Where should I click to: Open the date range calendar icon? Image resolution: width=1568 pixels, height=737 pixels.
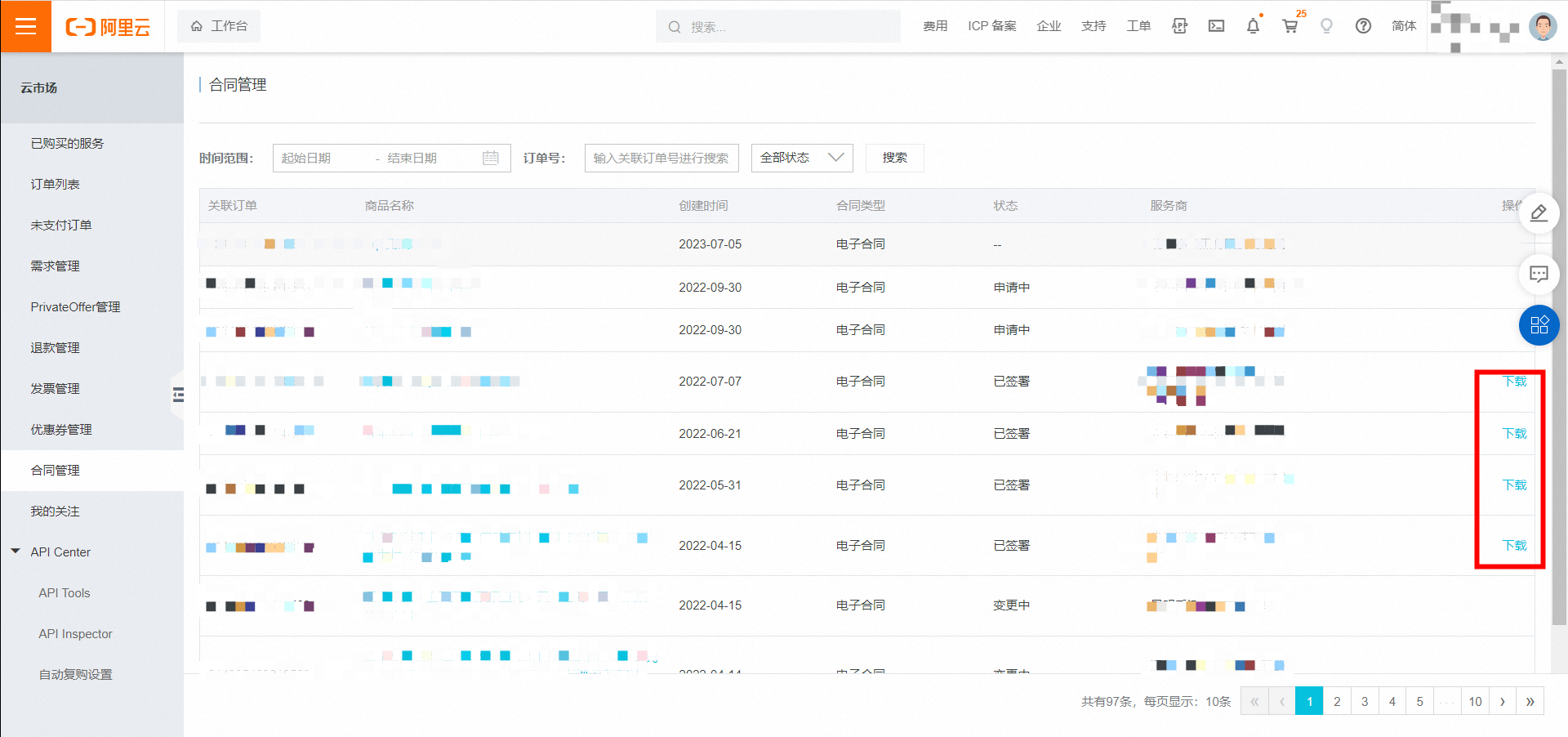click(x=491, y=158)
